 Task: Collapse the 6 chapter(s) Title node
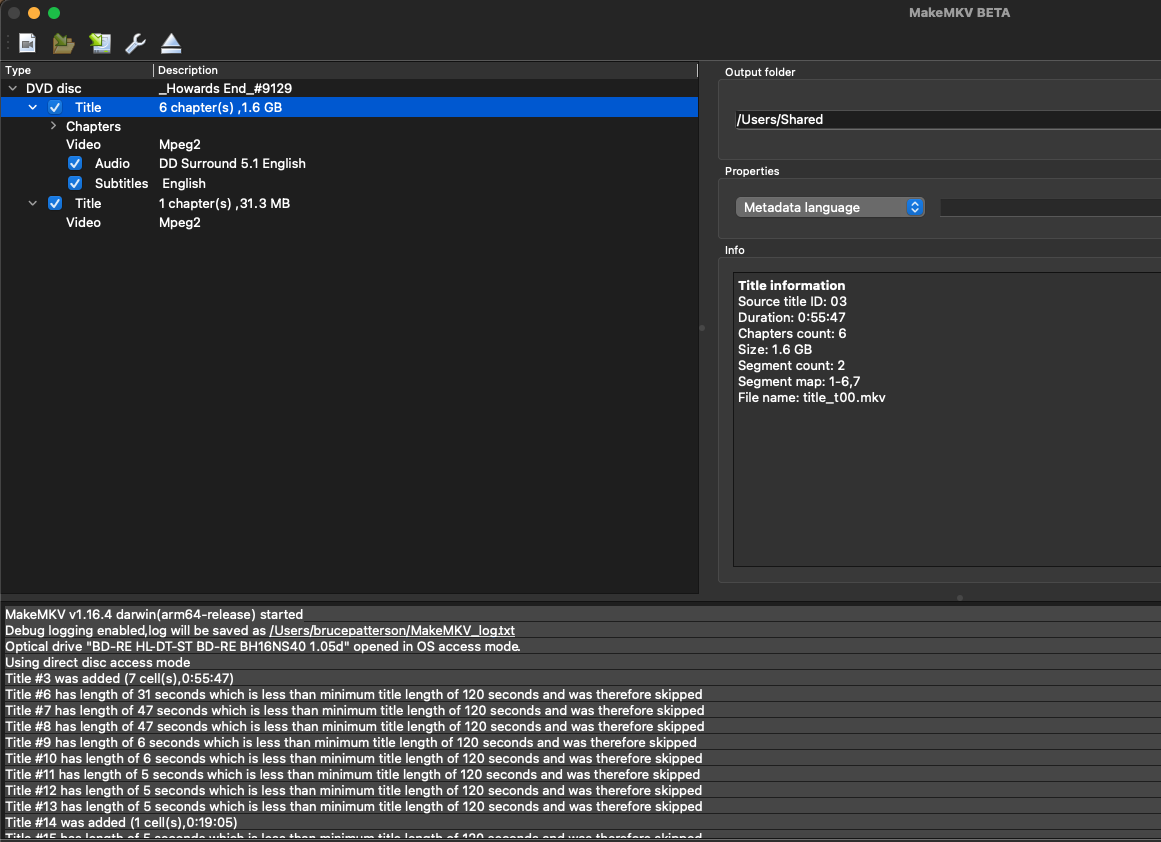(x=33, y=107)
